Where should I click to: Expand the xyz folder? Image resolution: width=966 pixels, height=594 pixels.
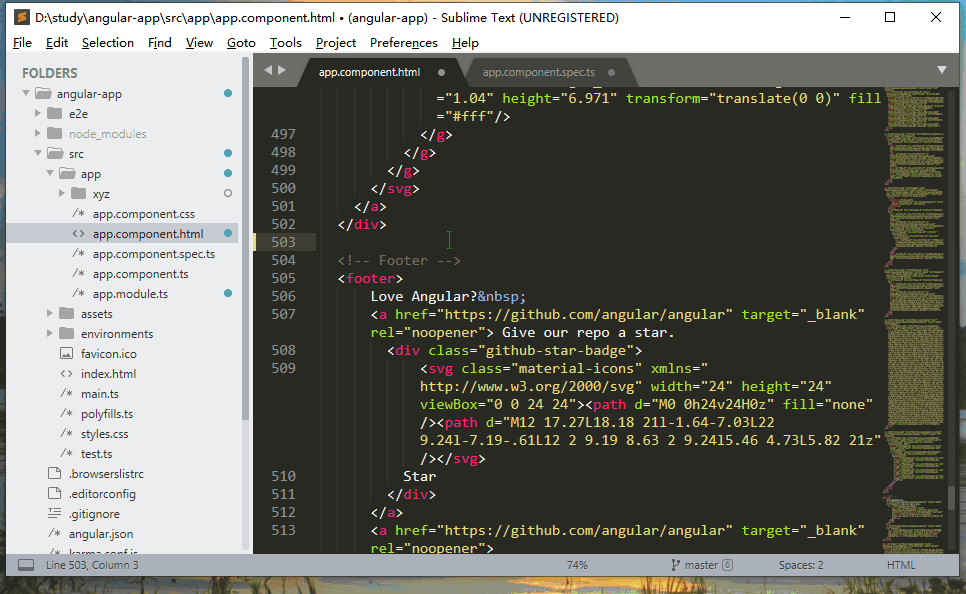coord(62,193)
